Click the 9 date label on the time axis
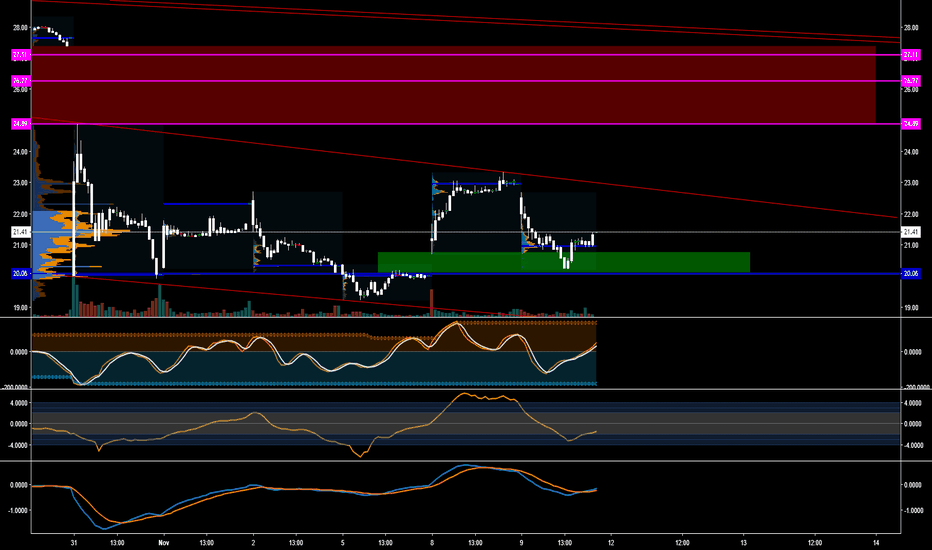 point(521,542)
